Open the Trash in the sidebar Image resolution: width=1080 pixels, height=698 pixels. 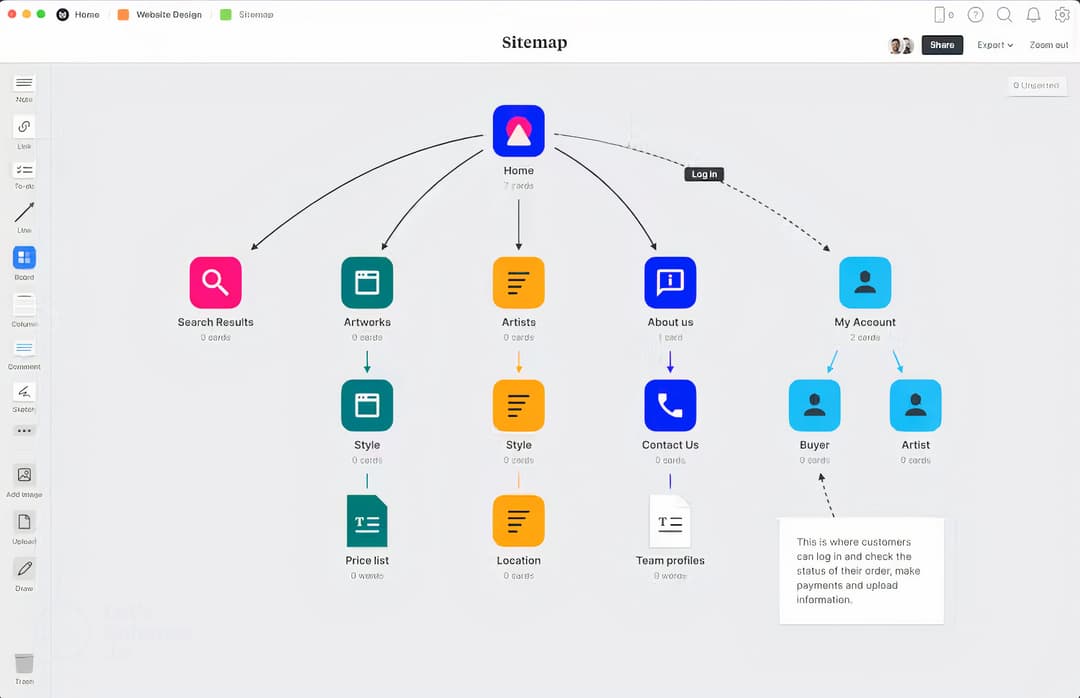(24, 663)
